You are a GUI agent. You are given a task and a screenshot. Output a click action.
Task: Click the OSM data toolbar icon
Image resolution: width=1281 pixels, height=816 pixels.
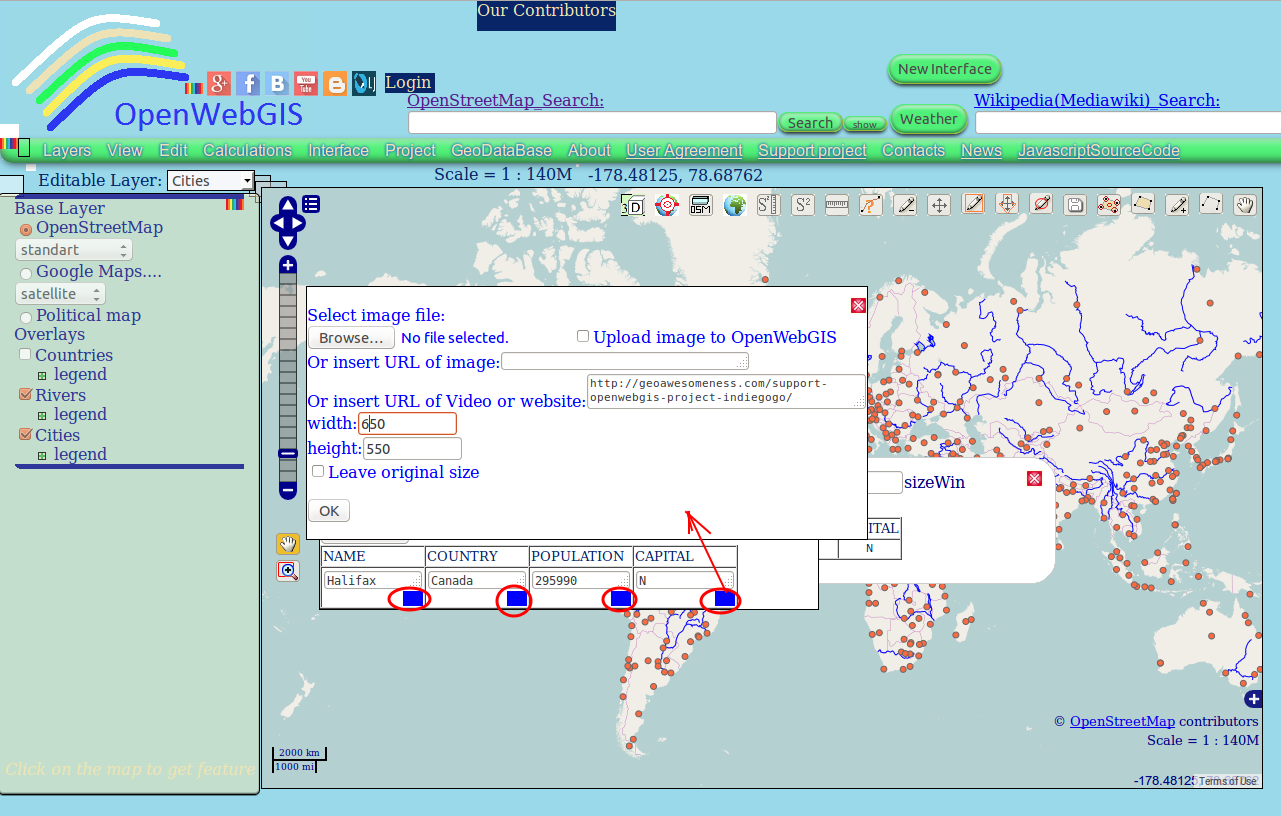701,205
